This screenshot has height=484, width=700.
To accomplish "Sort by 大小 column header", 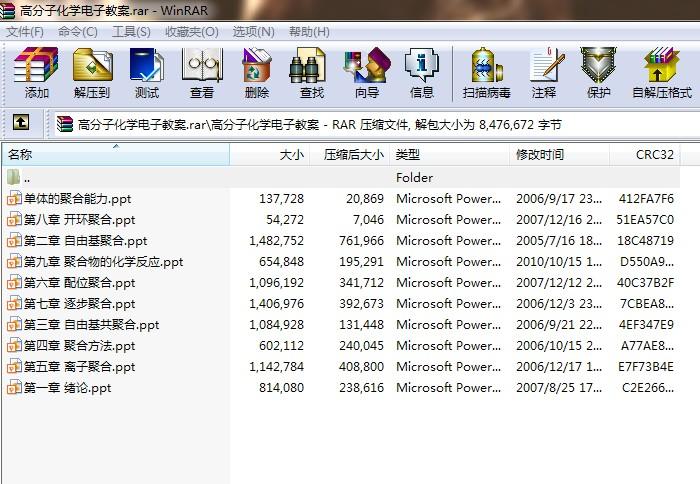I will pyautogui.click(x=270, y=154).
